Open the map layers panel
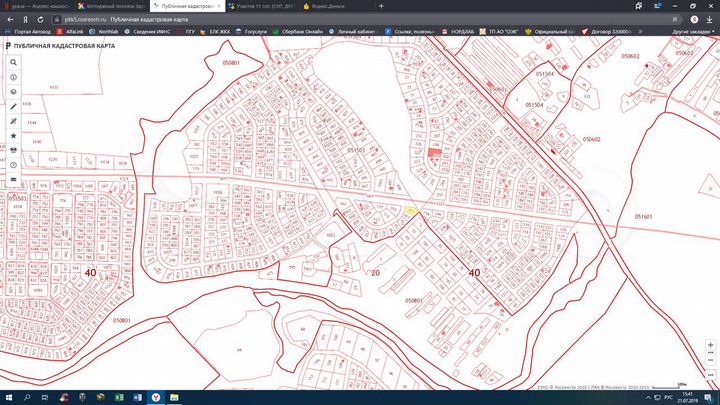The height and width of the screenshot is (405, 720). tap(13, 91)
